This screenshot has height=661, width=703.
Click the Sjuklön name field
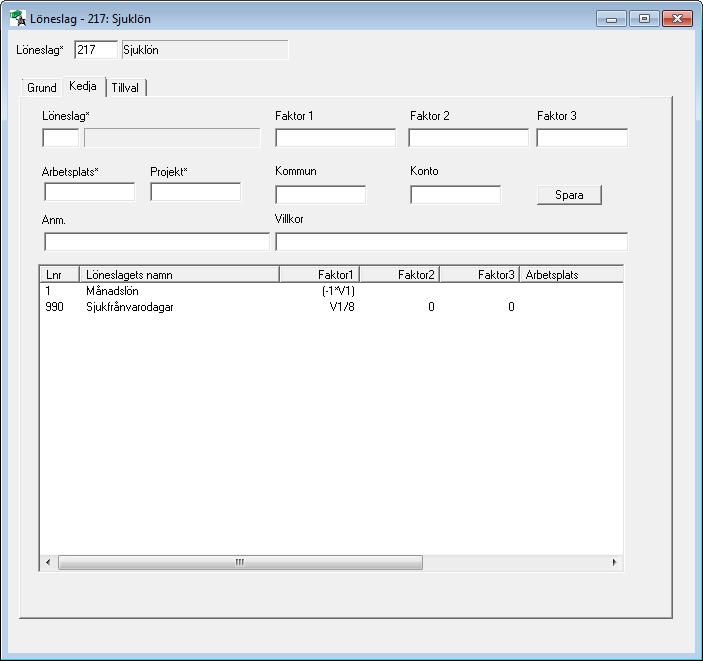(205, 49)
